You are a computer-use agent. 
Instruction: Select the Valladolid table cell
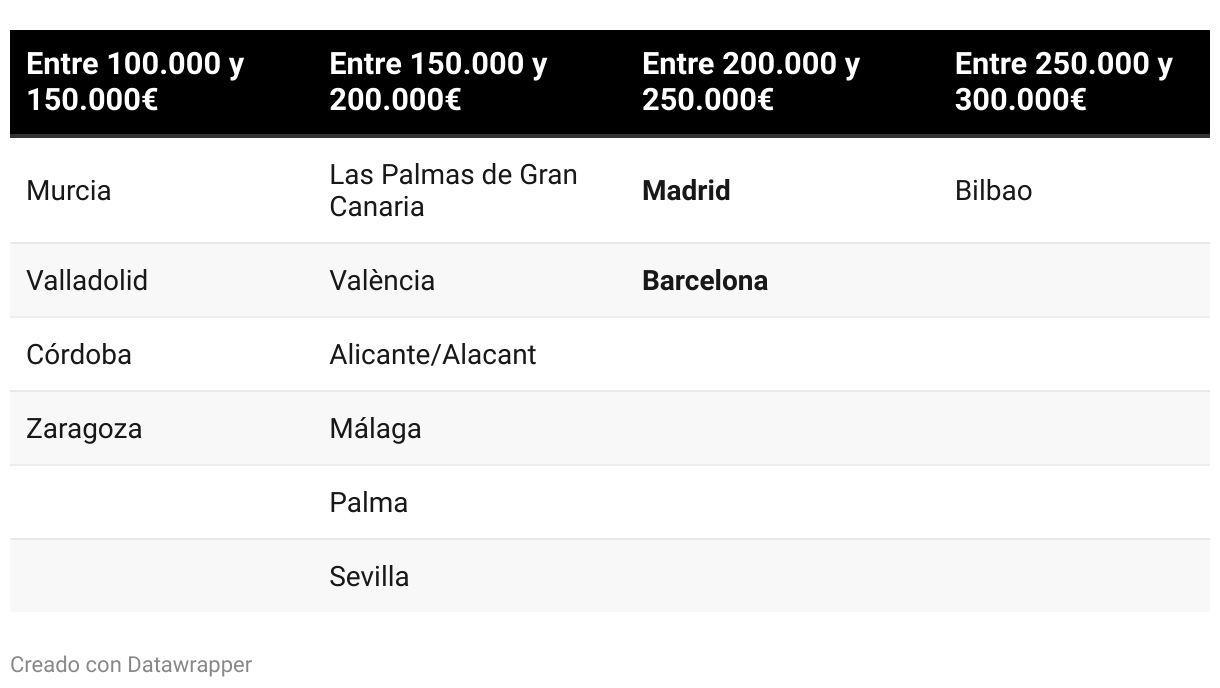point(87,281)
